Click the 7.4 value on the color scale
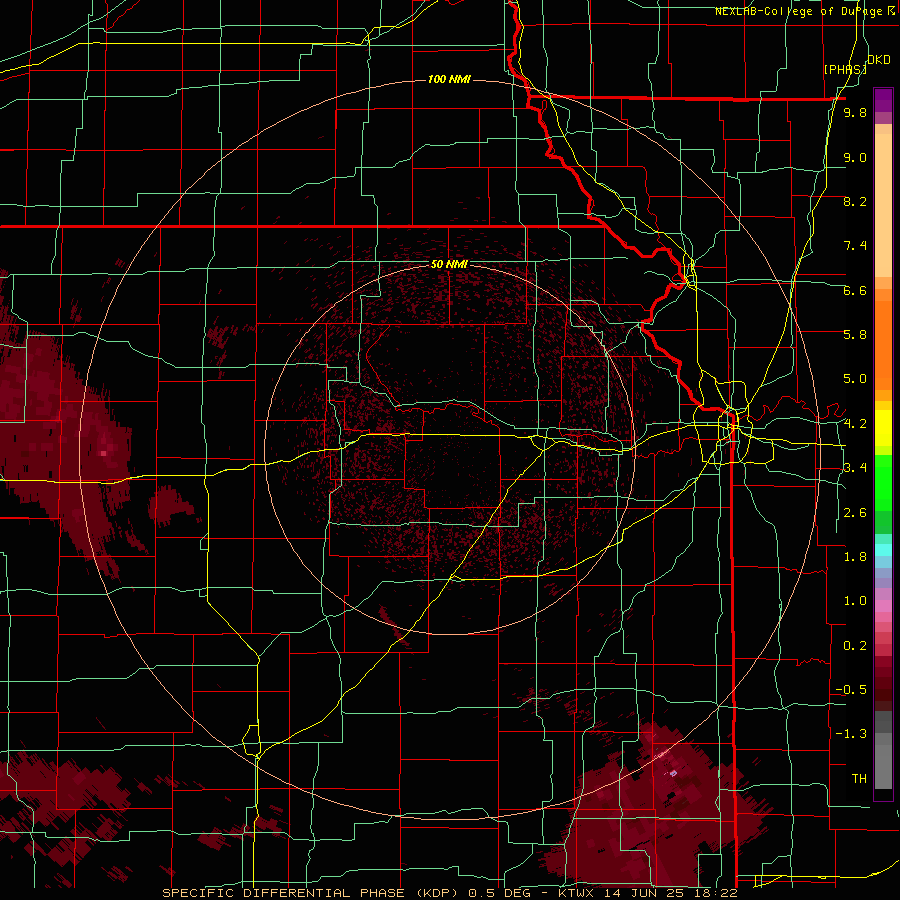The width and height of the screenshot is (900, 900). pos(855,246)
